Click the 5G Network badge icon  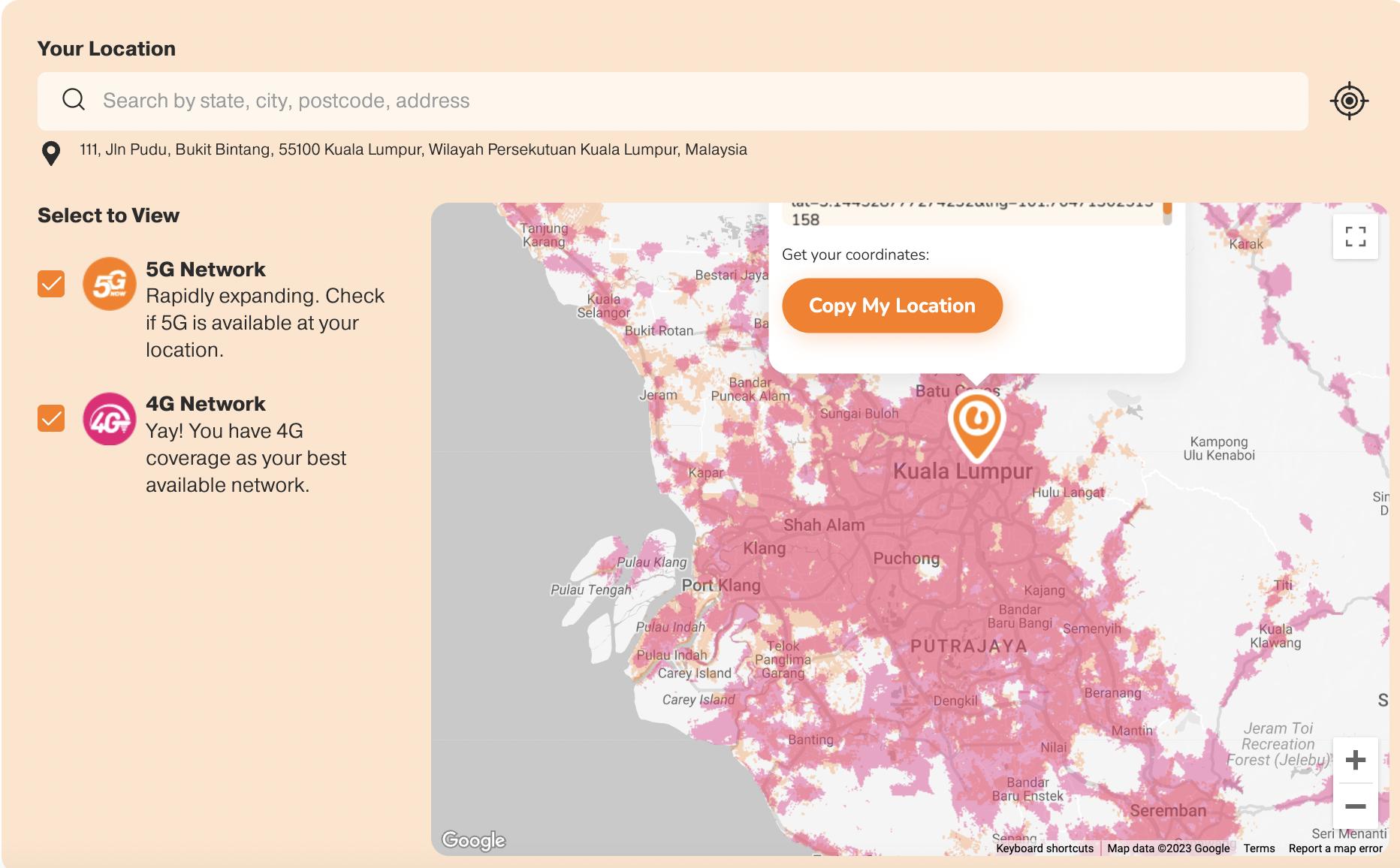click(110, 284)
